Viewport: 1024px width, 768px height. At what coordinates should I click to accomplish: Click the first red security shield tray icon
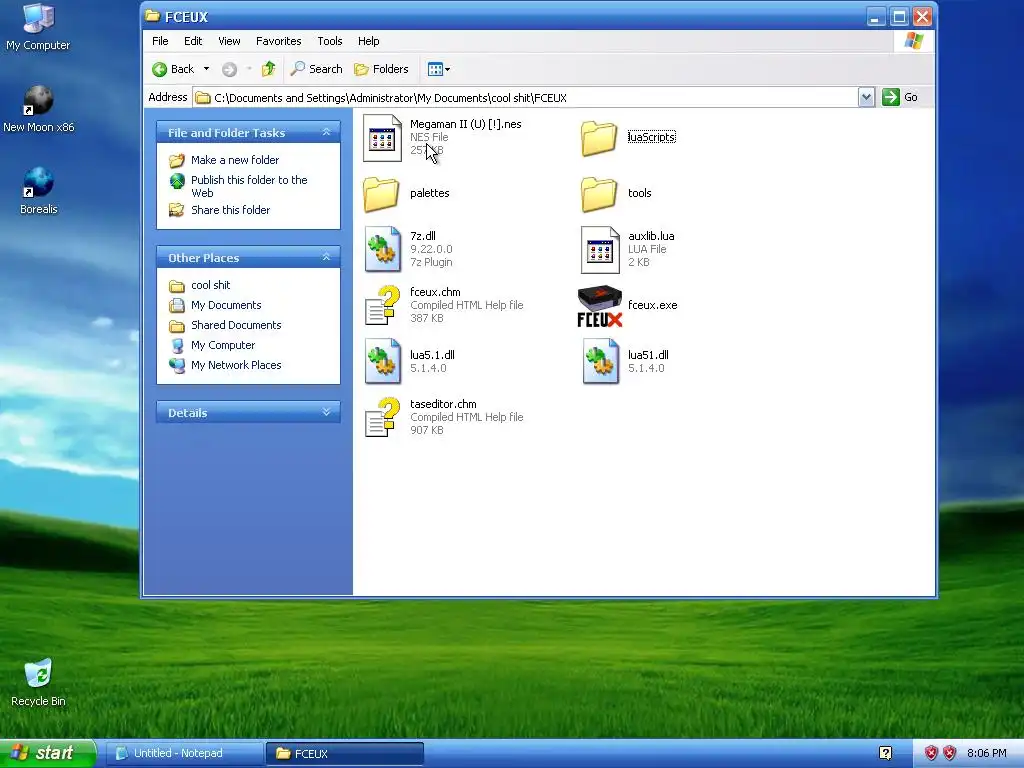point(931,754)
